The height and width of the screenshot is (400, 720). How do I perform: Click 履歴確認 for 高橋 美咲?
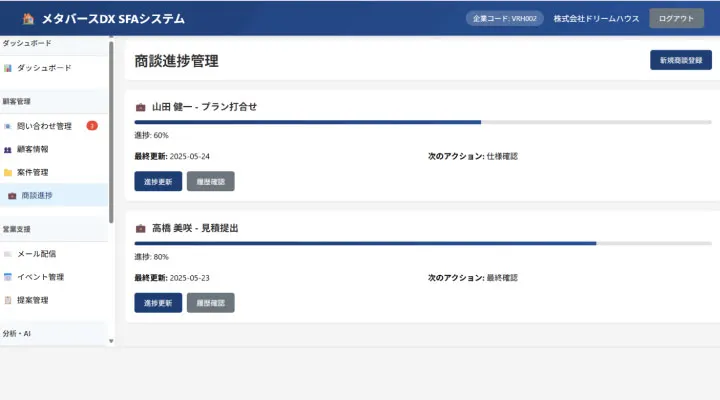[210, 303]
